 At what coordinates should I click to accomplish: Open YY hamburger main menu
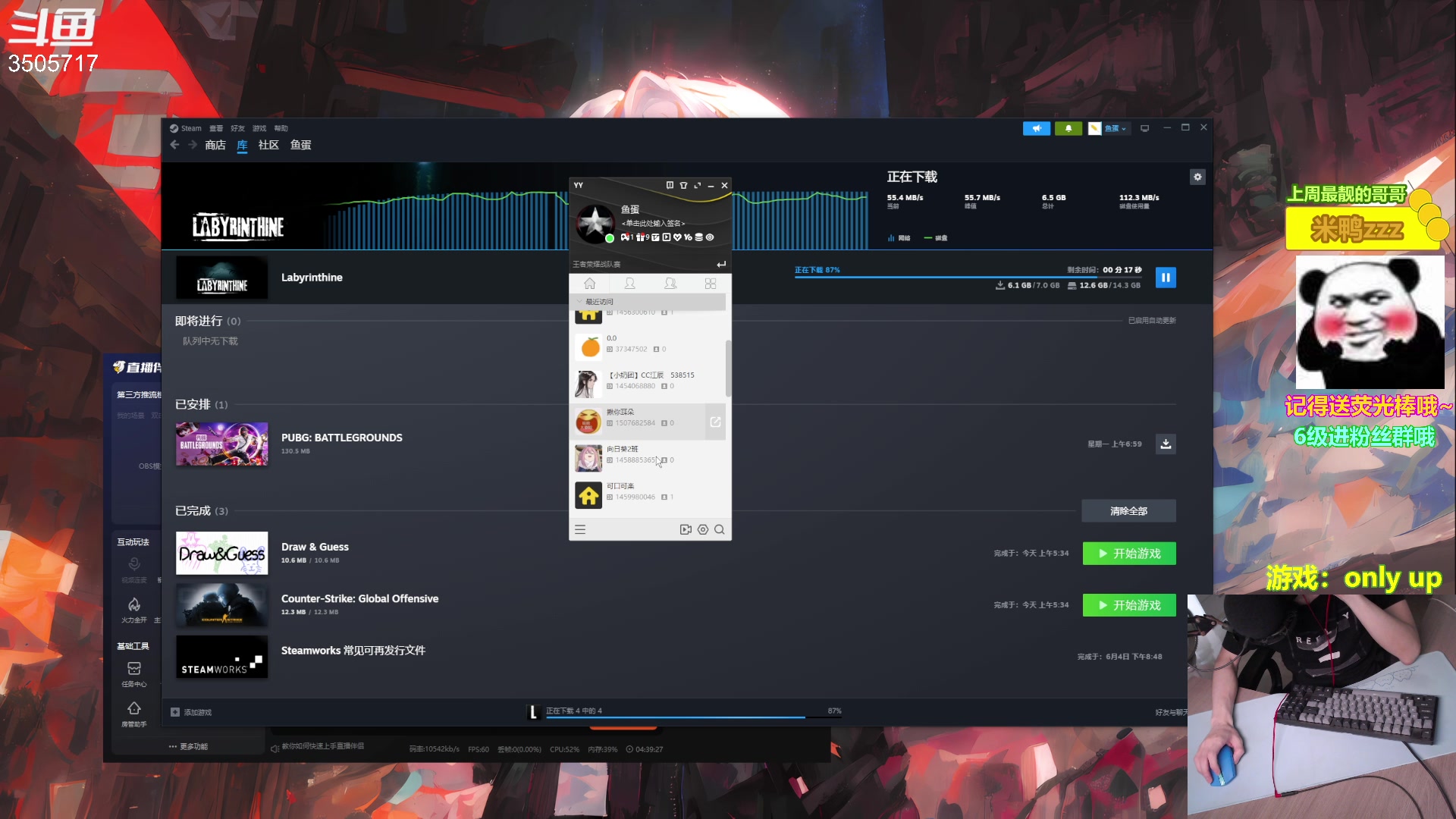click(x=580, y=530)
